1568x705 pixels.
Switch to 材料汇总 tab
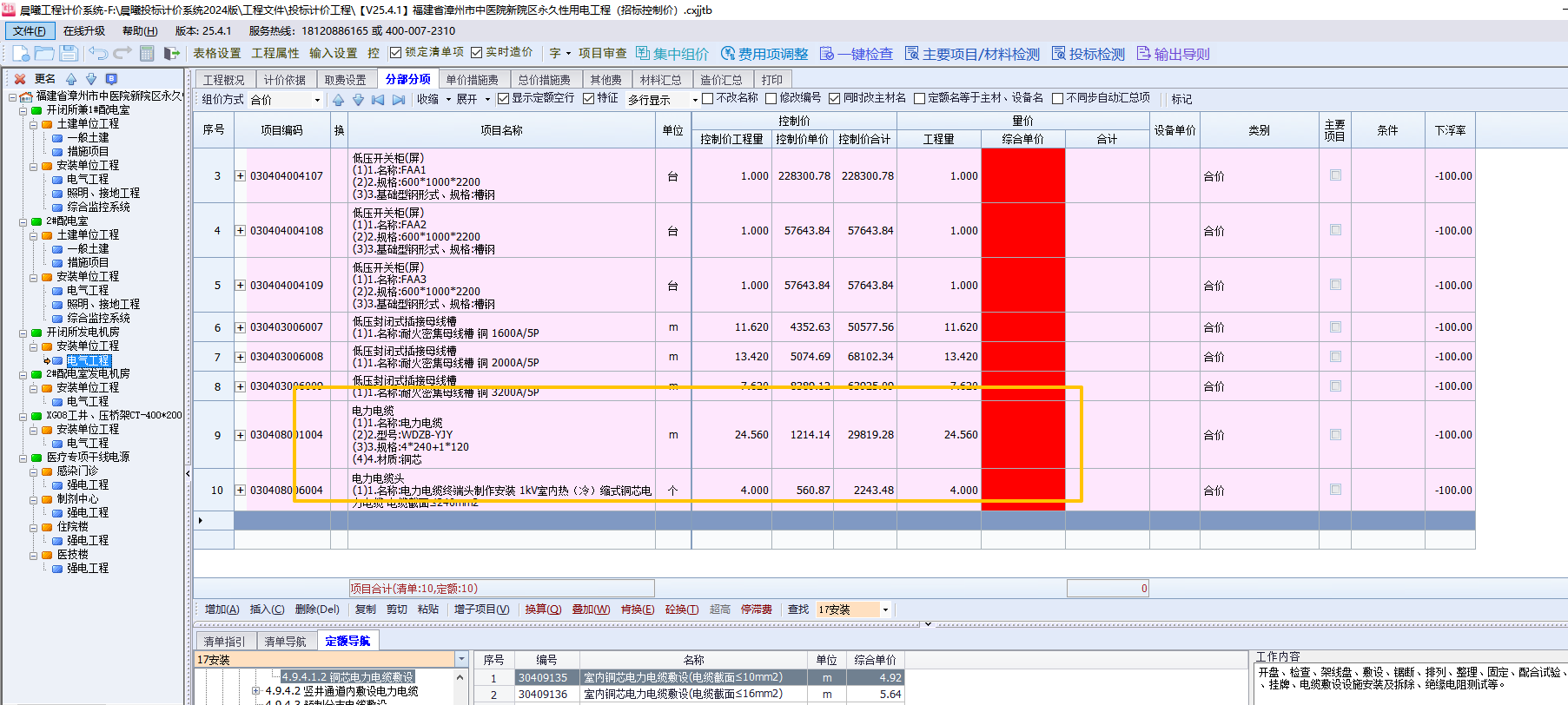660,80
